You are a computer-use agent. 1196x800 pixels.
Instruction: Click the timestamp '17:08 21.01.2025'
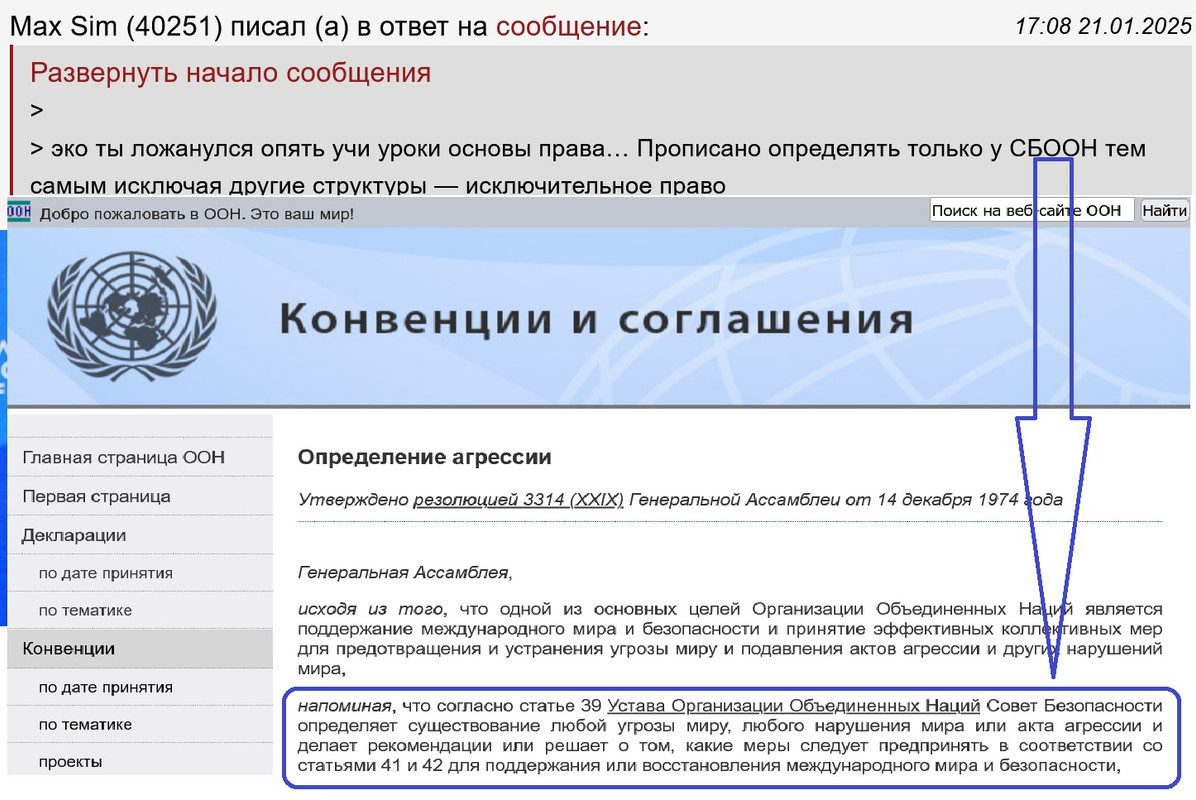(1102, 26)
